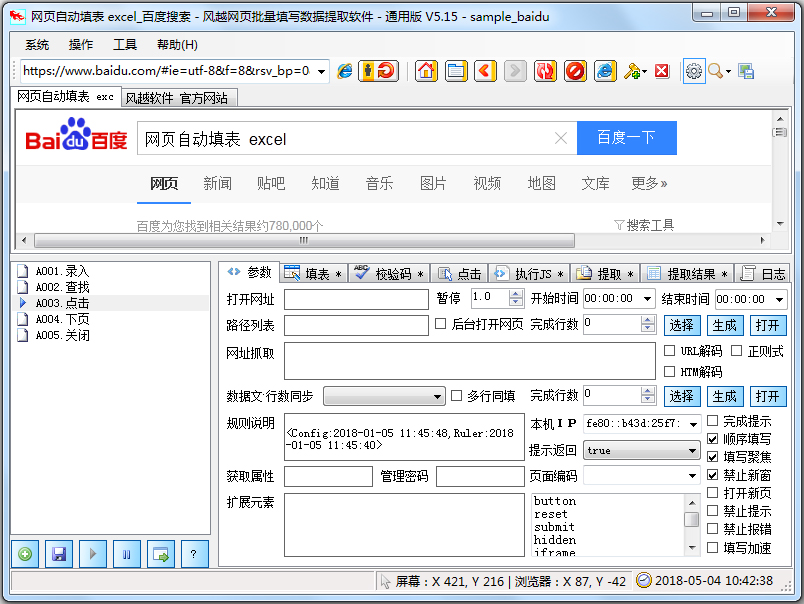The width and height of the screenshot is (804, 604).
Task: Click the Baidu logo
Action: [x=76, y=135]
